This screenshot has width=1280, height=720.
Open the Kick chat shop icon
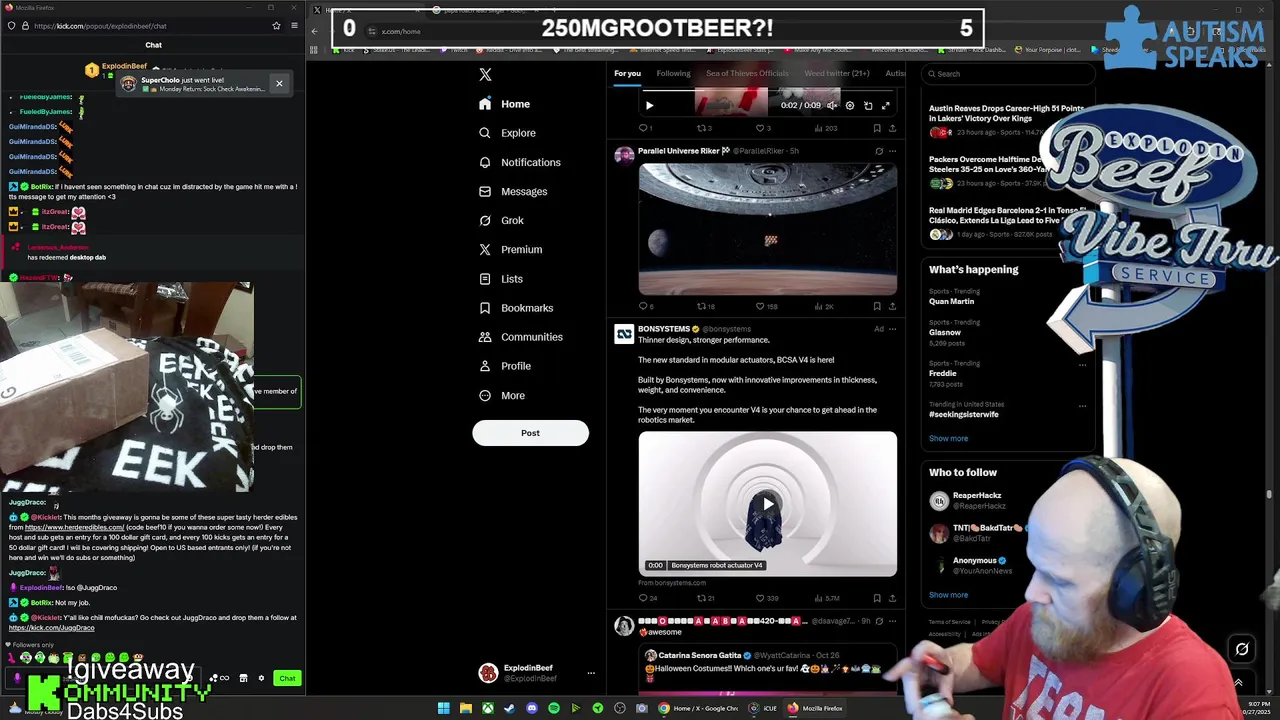243,678
